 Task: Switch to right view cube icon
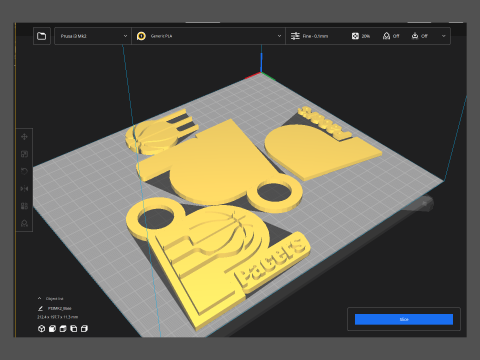coord(84,329)
